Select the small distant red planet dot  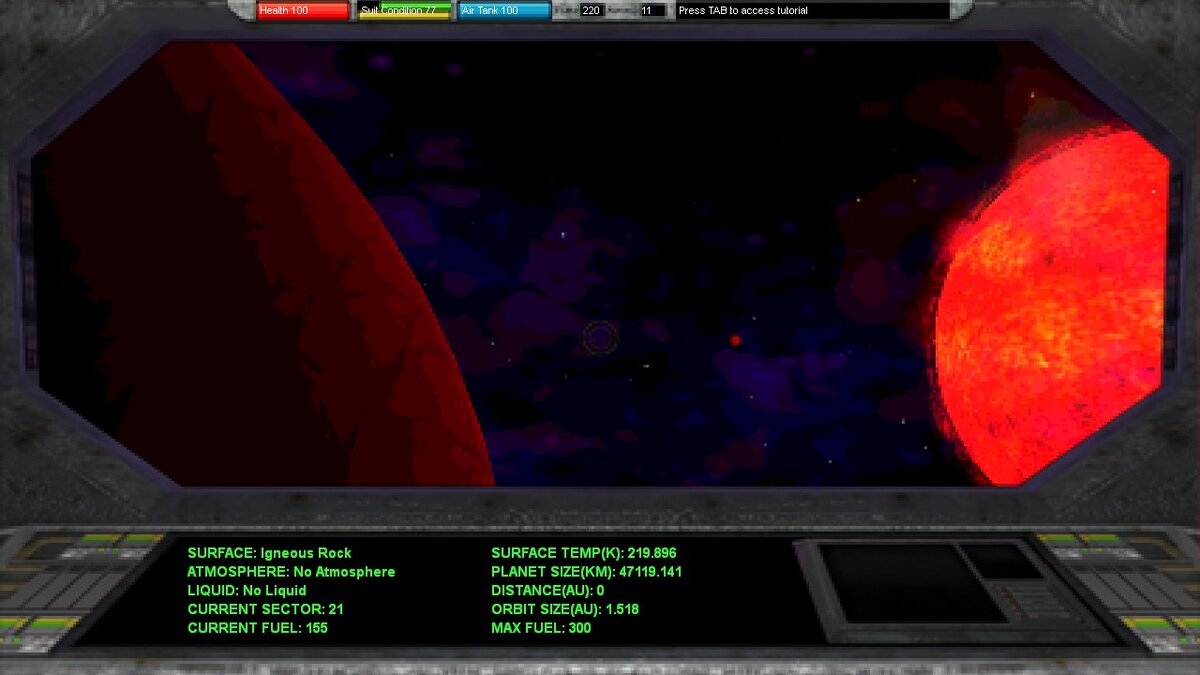point(735,340)
